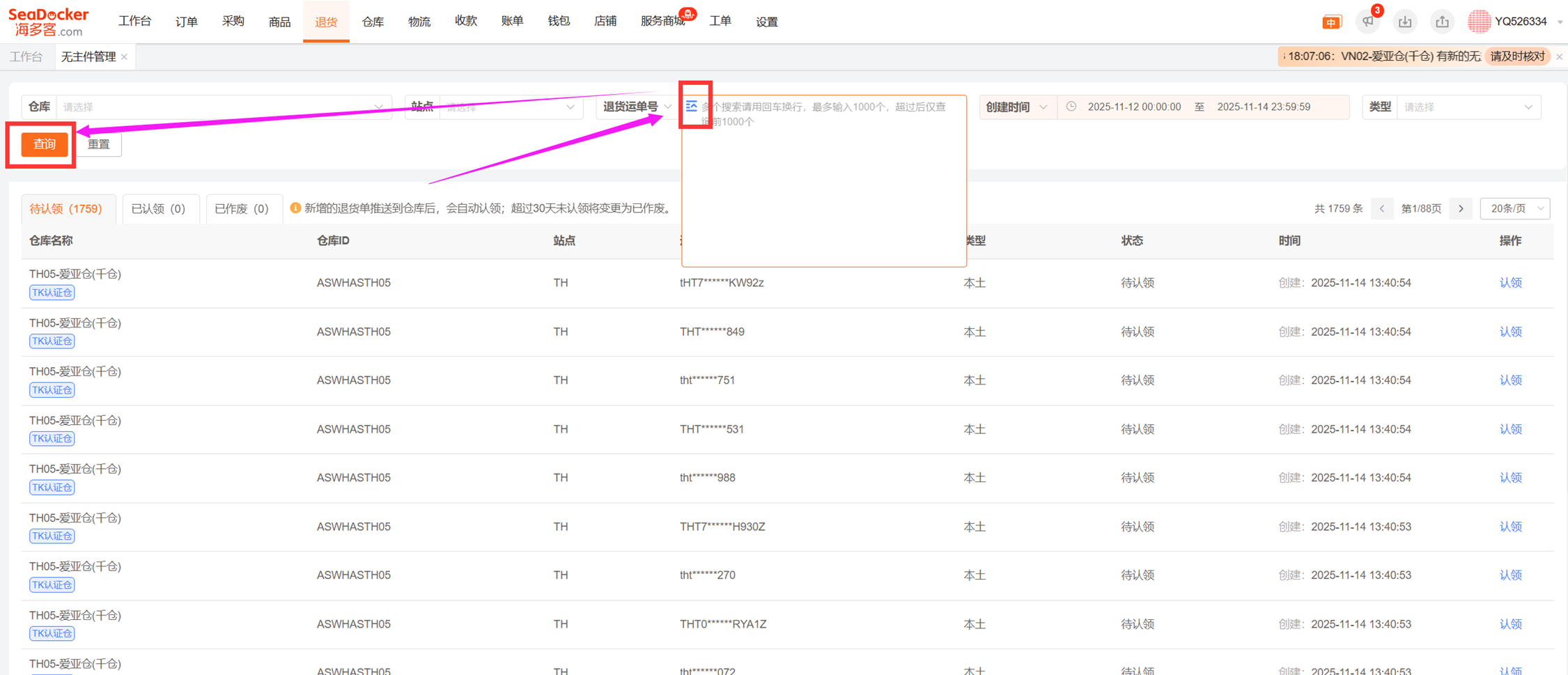Screen dimensions: 1568x675
Task: Click the orange language switch icon
Action: pyautogui.click(x=1331, y=22)
